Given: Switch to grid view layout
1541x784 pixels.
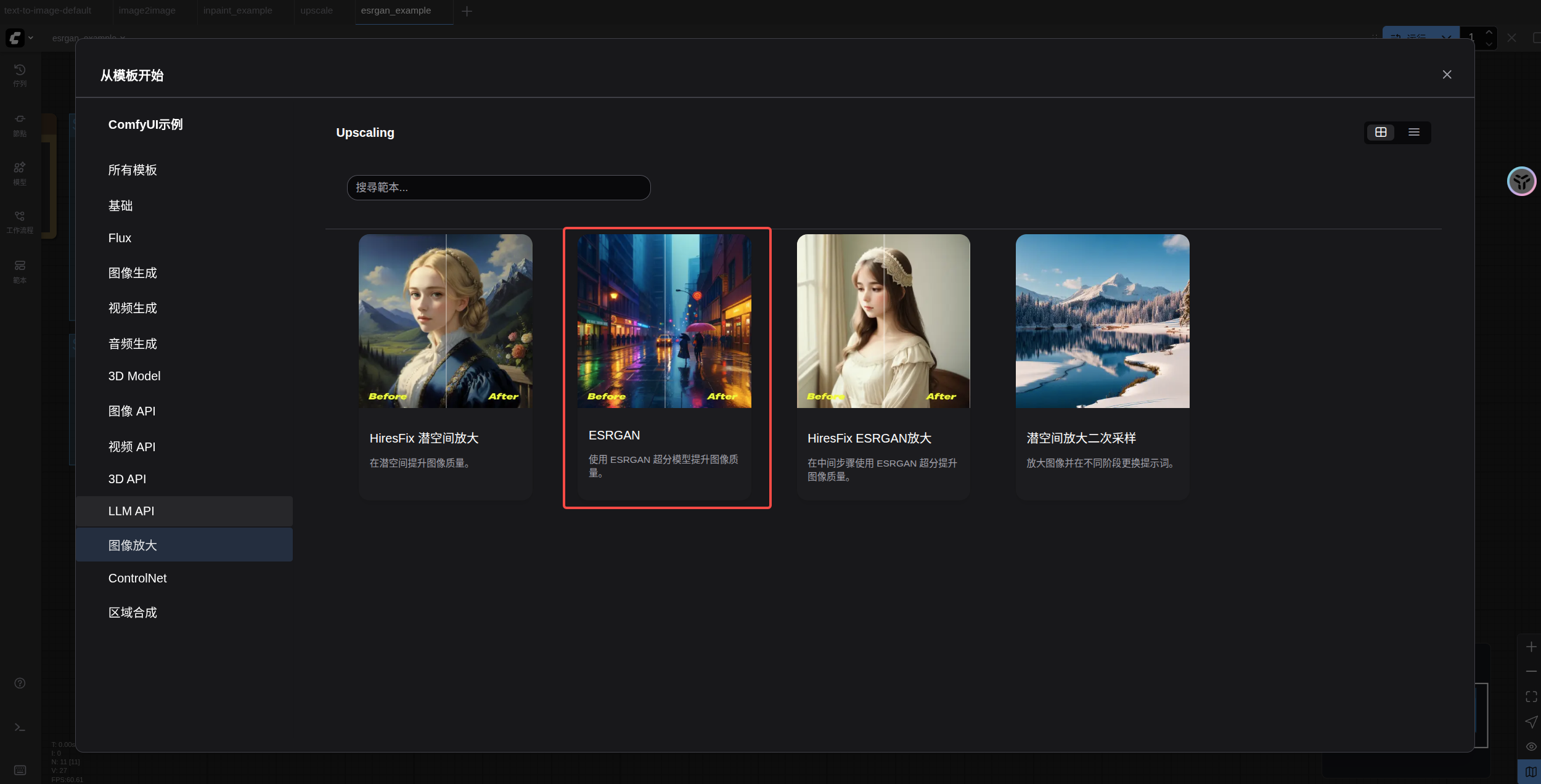Looking at the screenshot, I should [1381, 133].
